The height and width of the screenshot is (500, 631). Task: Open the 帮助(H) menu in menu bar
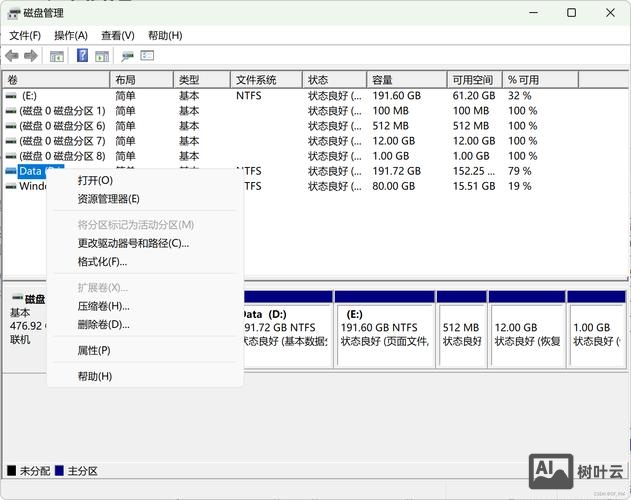tap(165, 35)
